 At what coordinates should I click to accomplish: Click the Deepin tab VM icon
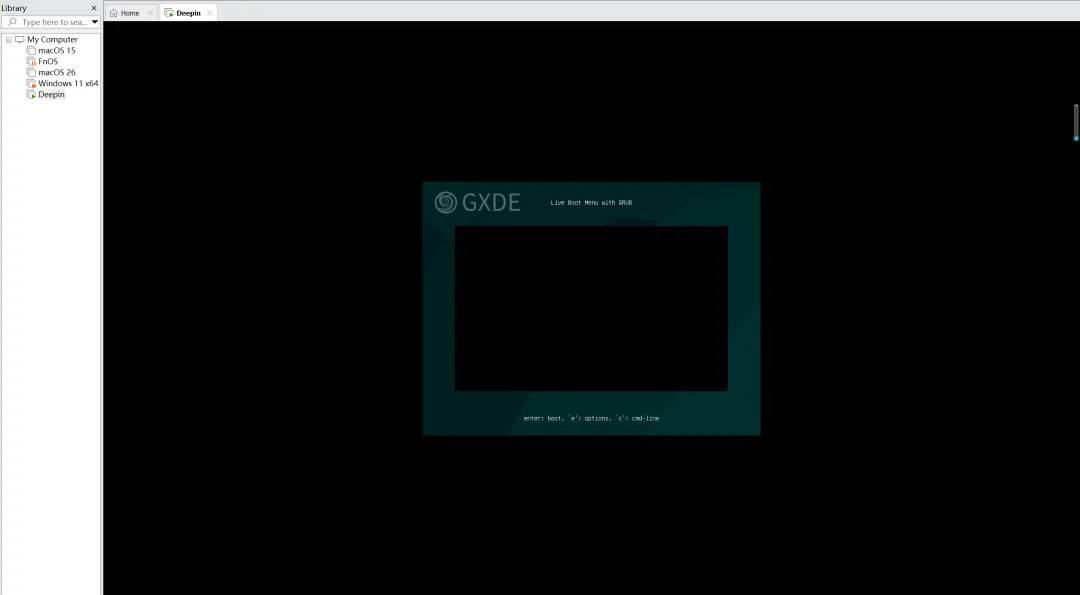169,13
